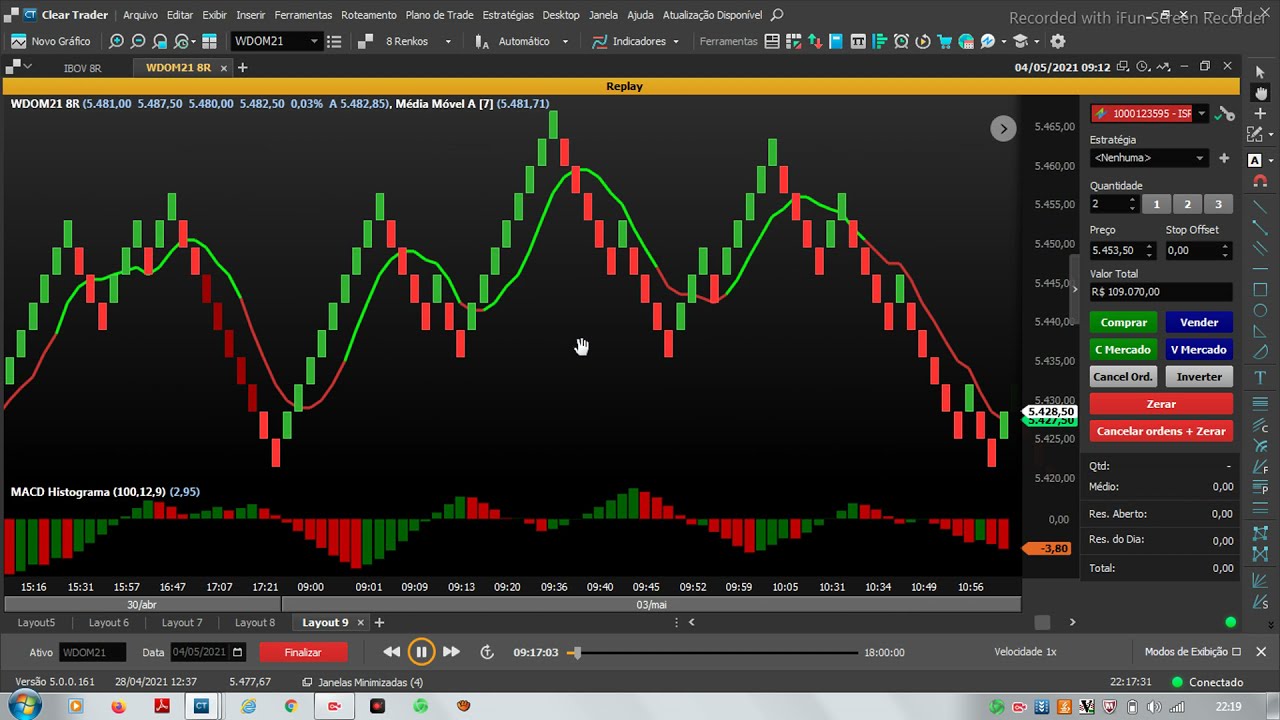
Task: Fast-forward the replay
Action: [x=451, y=652]
